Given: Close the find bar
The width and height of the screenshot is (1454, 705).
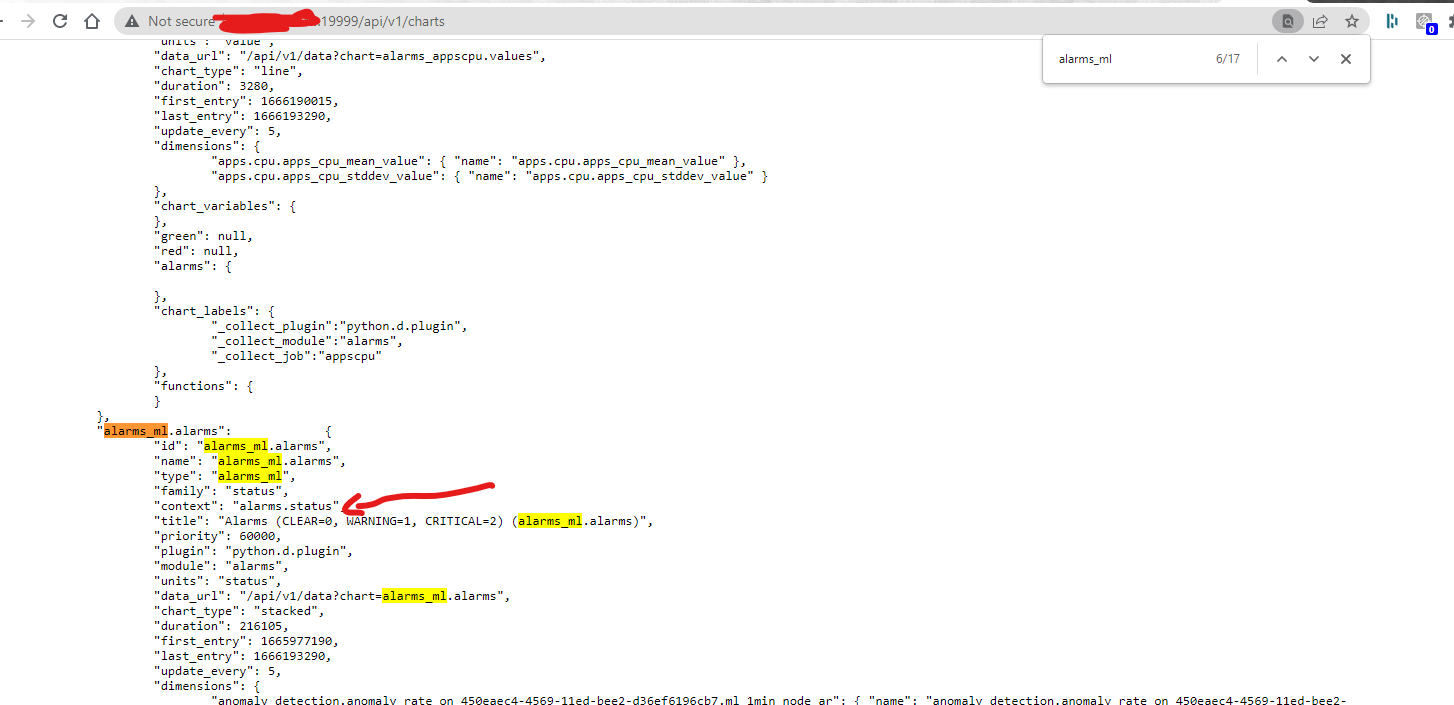Looking at the screenshot, I should coord(1345,58).
